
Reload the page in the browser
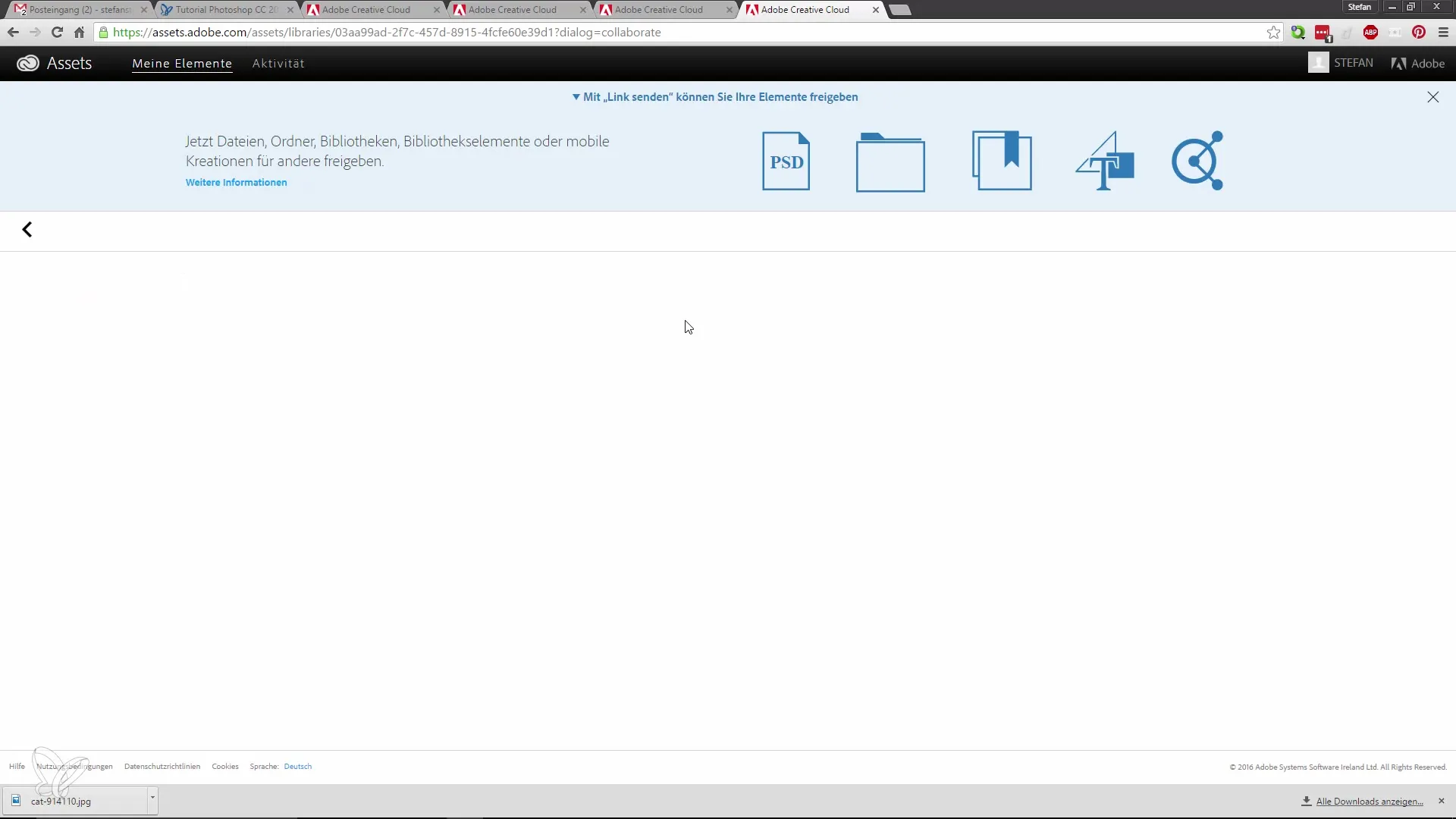click(57, 33)
